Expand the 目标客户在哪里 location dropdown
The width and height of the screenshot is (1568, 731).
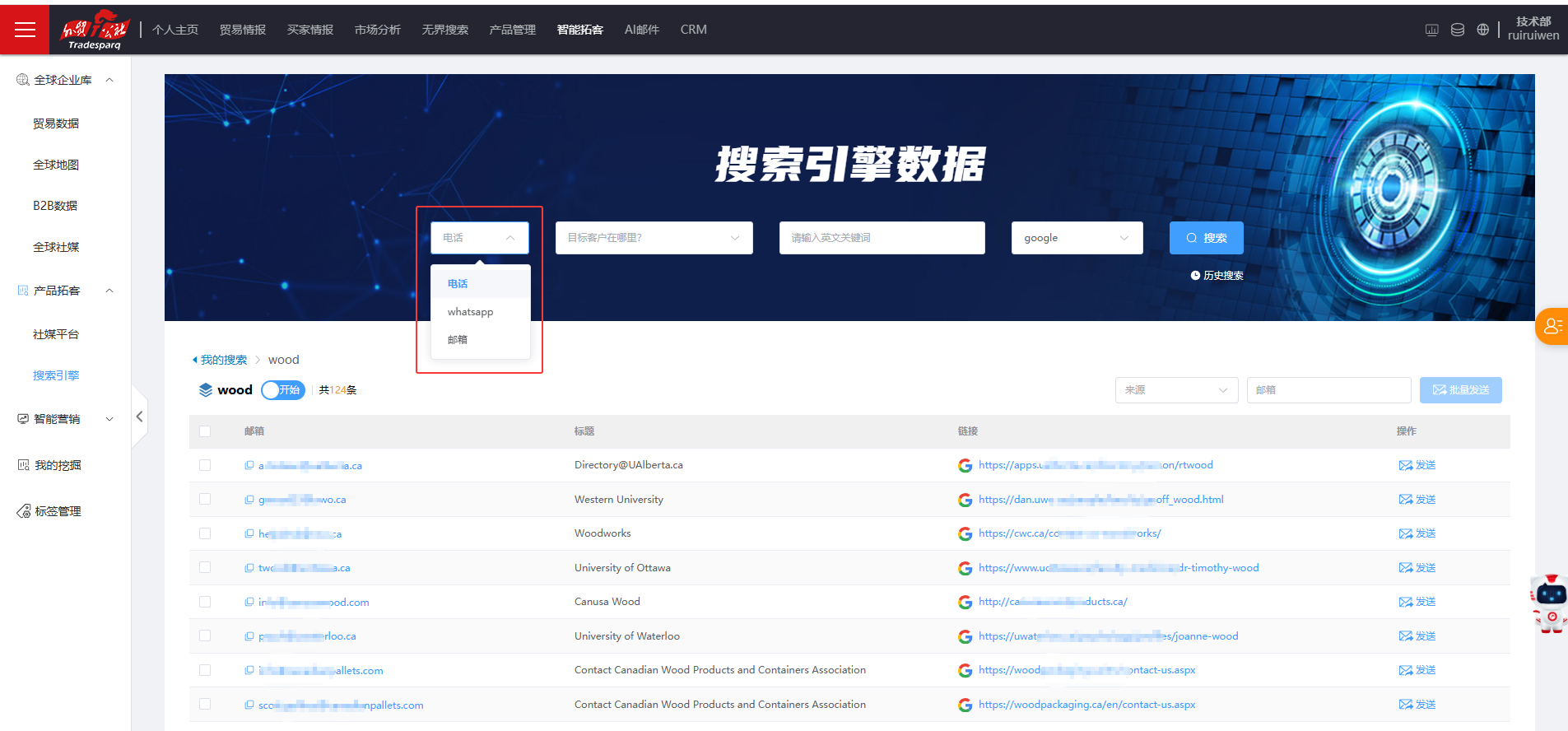click(x=654, y=238)
